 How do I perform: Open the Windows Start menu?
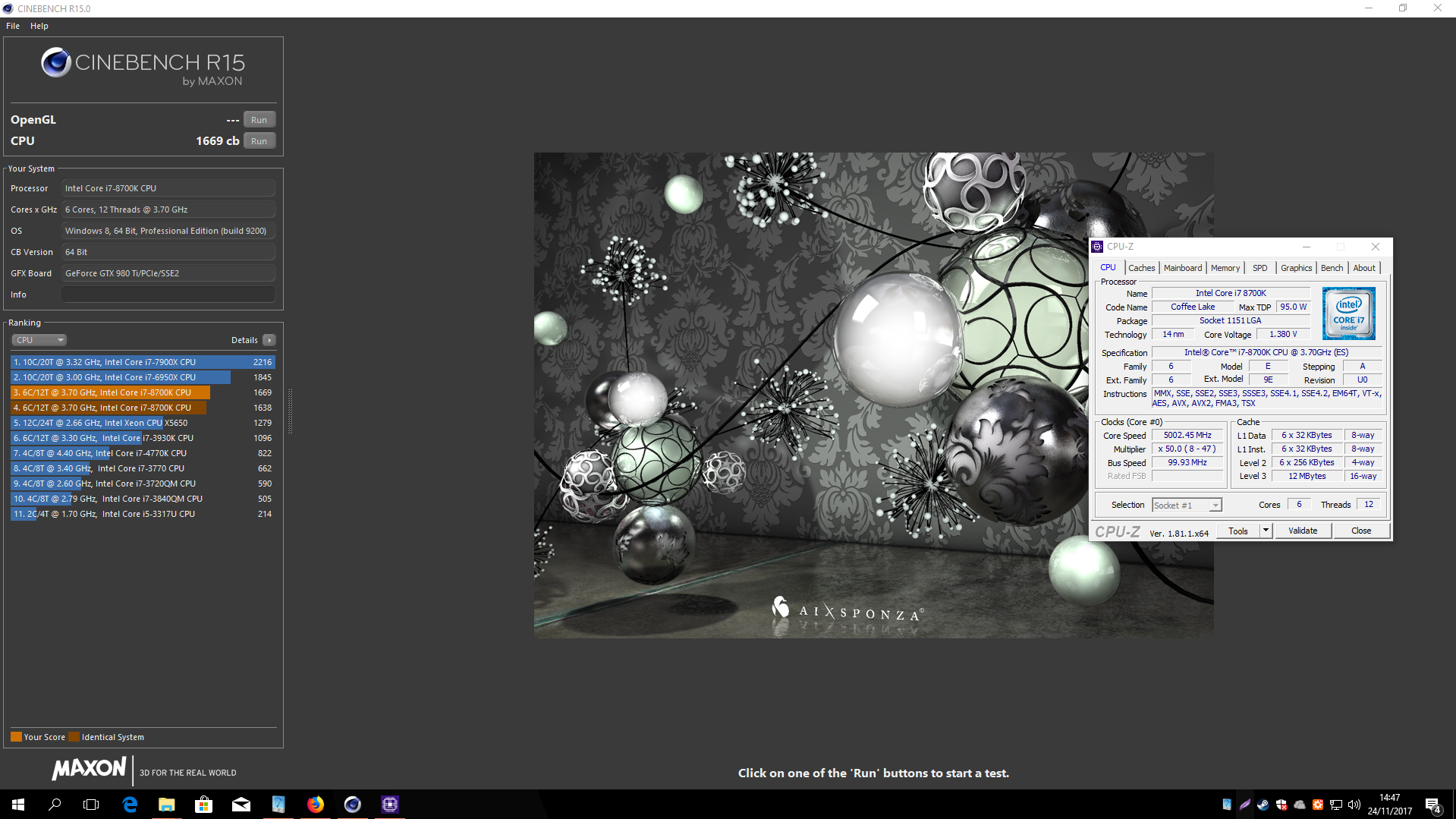tap(18, 805)
